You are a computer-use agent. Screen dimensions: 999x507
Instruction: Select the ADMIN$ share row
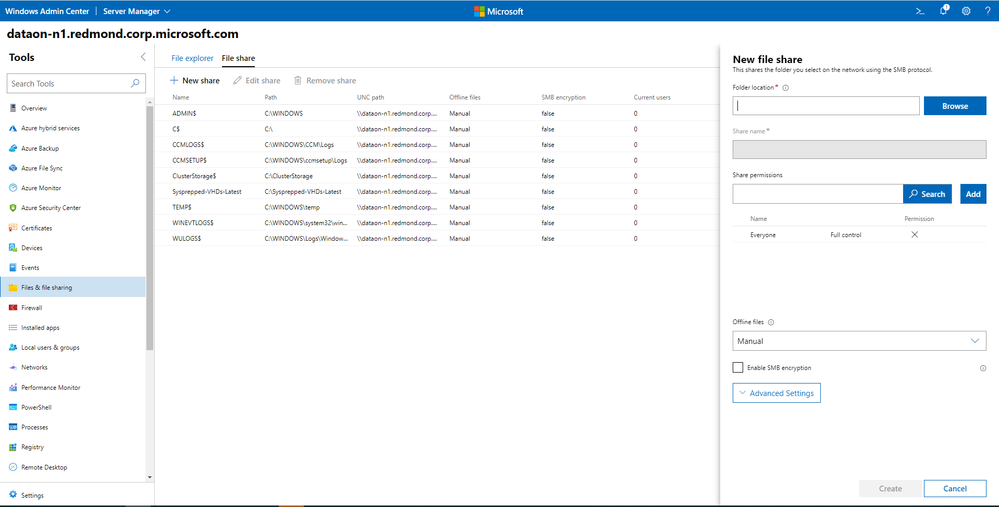click(437, 113)
